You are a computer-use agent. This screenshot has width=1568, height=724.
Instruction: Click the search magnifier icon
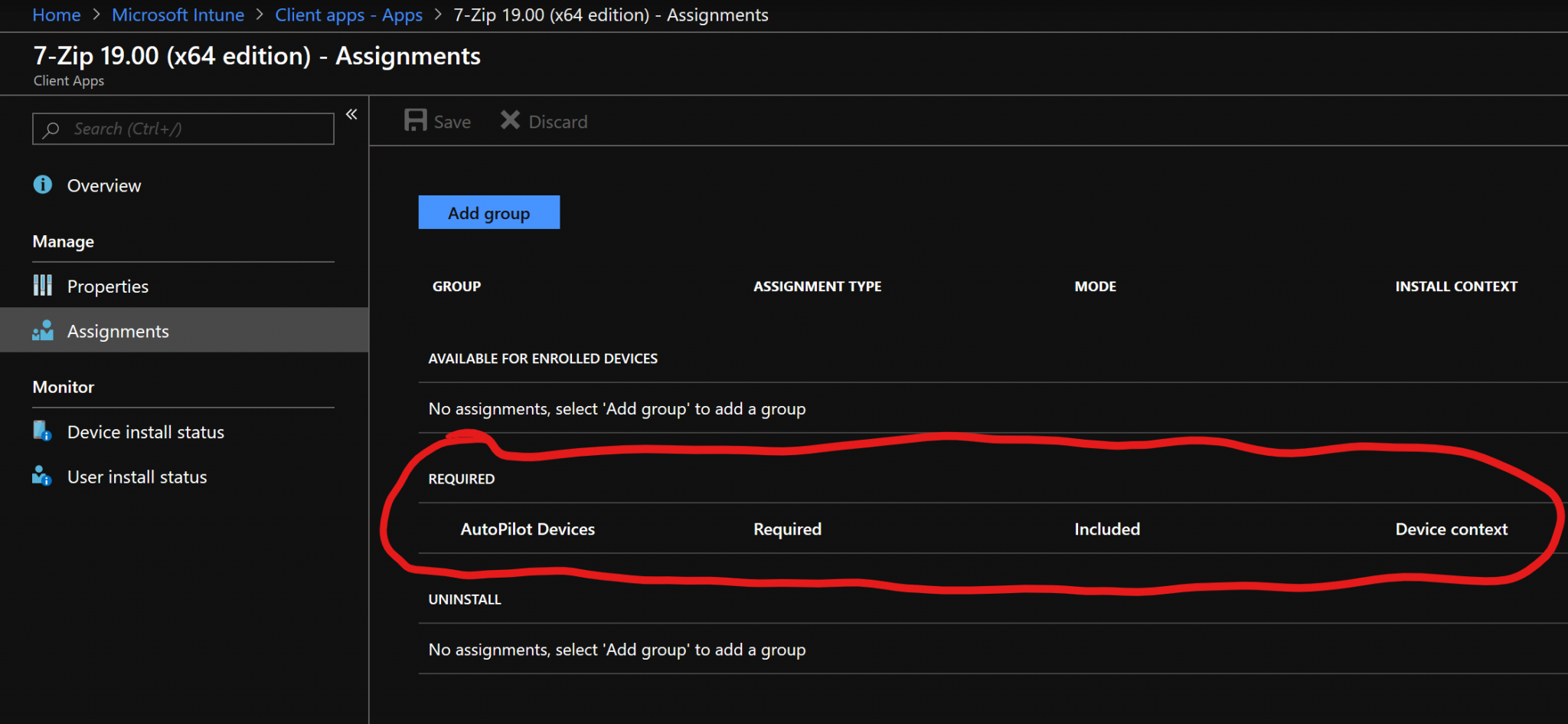coord(51,129)
